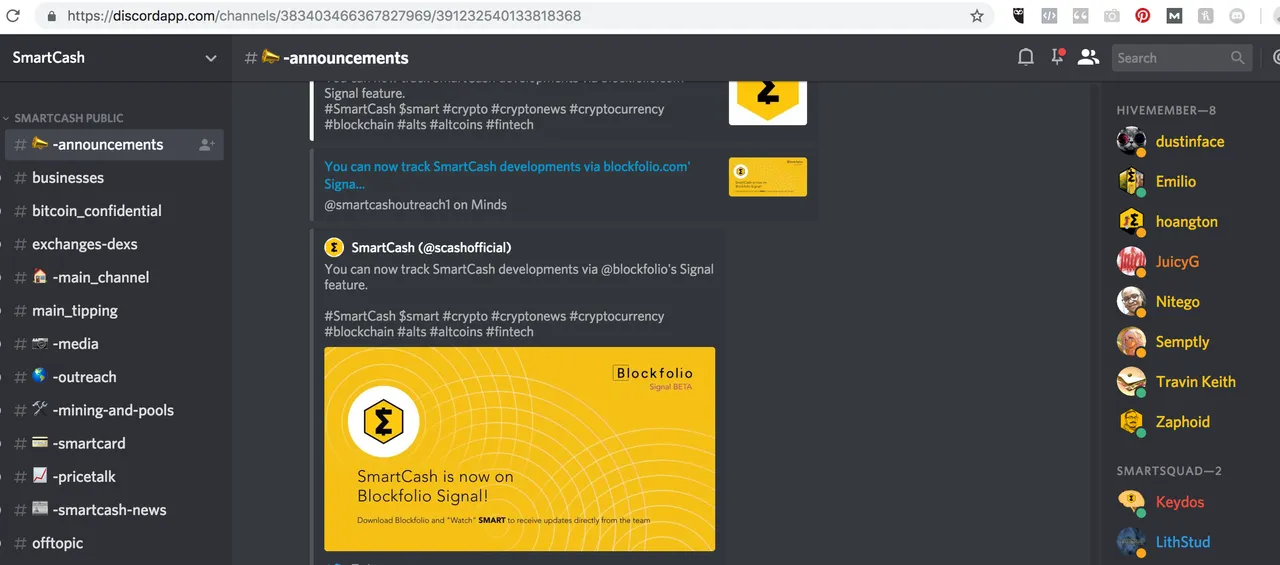Click Keydos's avatar
Screen dimensions: 1280x565
(1131, 502)
